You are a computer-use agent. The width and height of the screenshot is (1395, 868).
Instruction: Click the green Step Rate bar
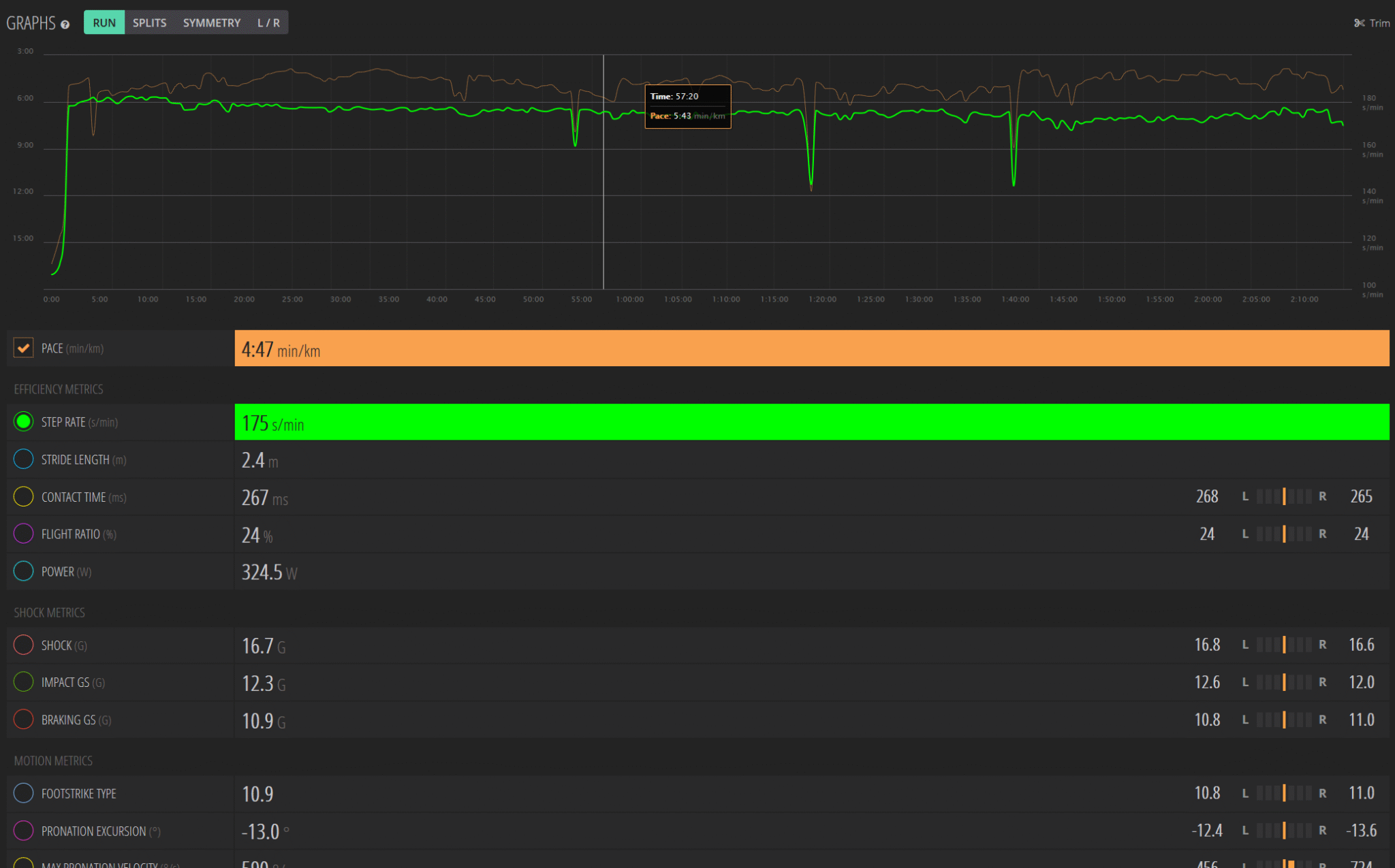pos(811,422)
